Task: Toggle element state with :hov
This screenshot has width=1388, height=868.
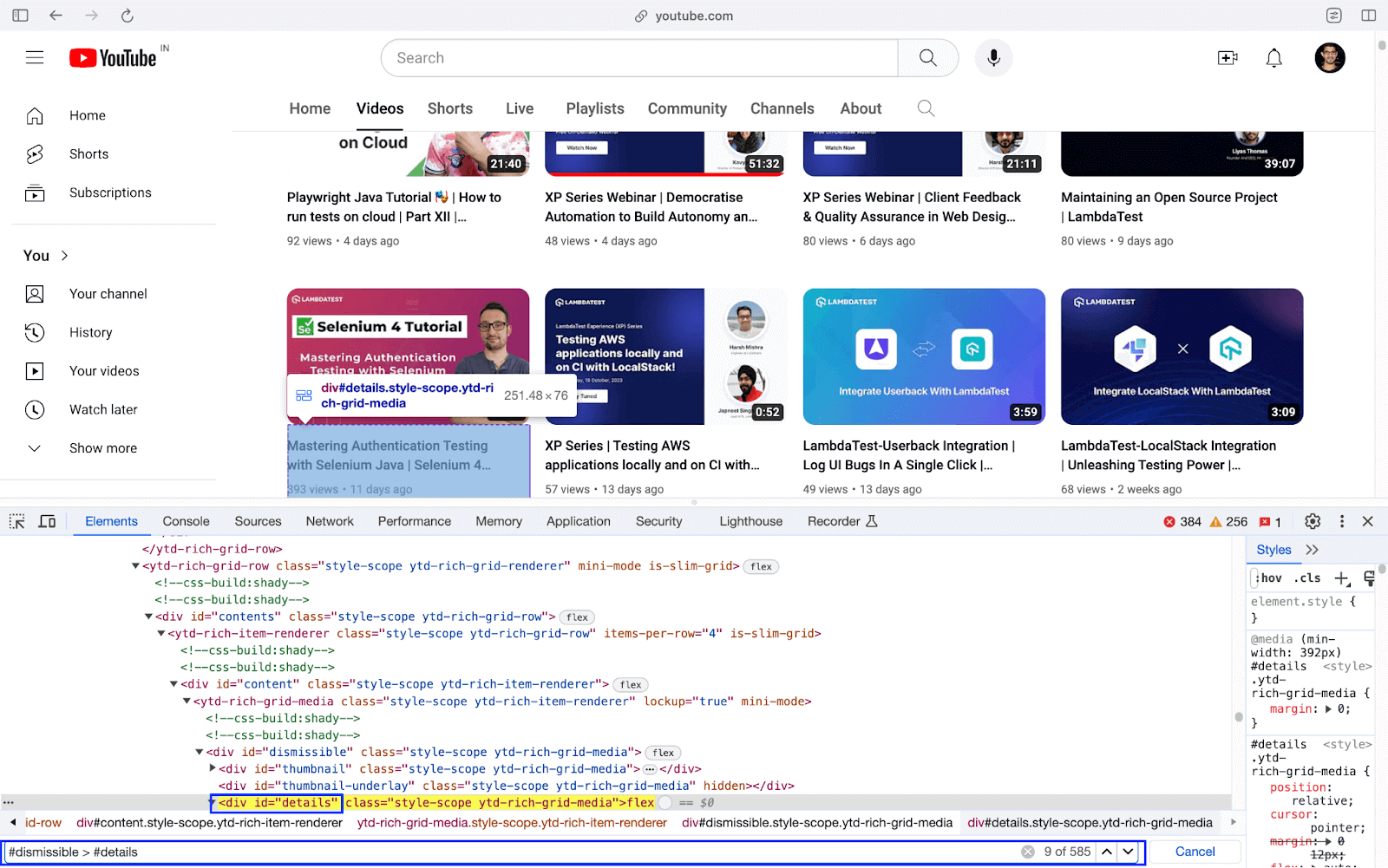Action: [1268, 578]
